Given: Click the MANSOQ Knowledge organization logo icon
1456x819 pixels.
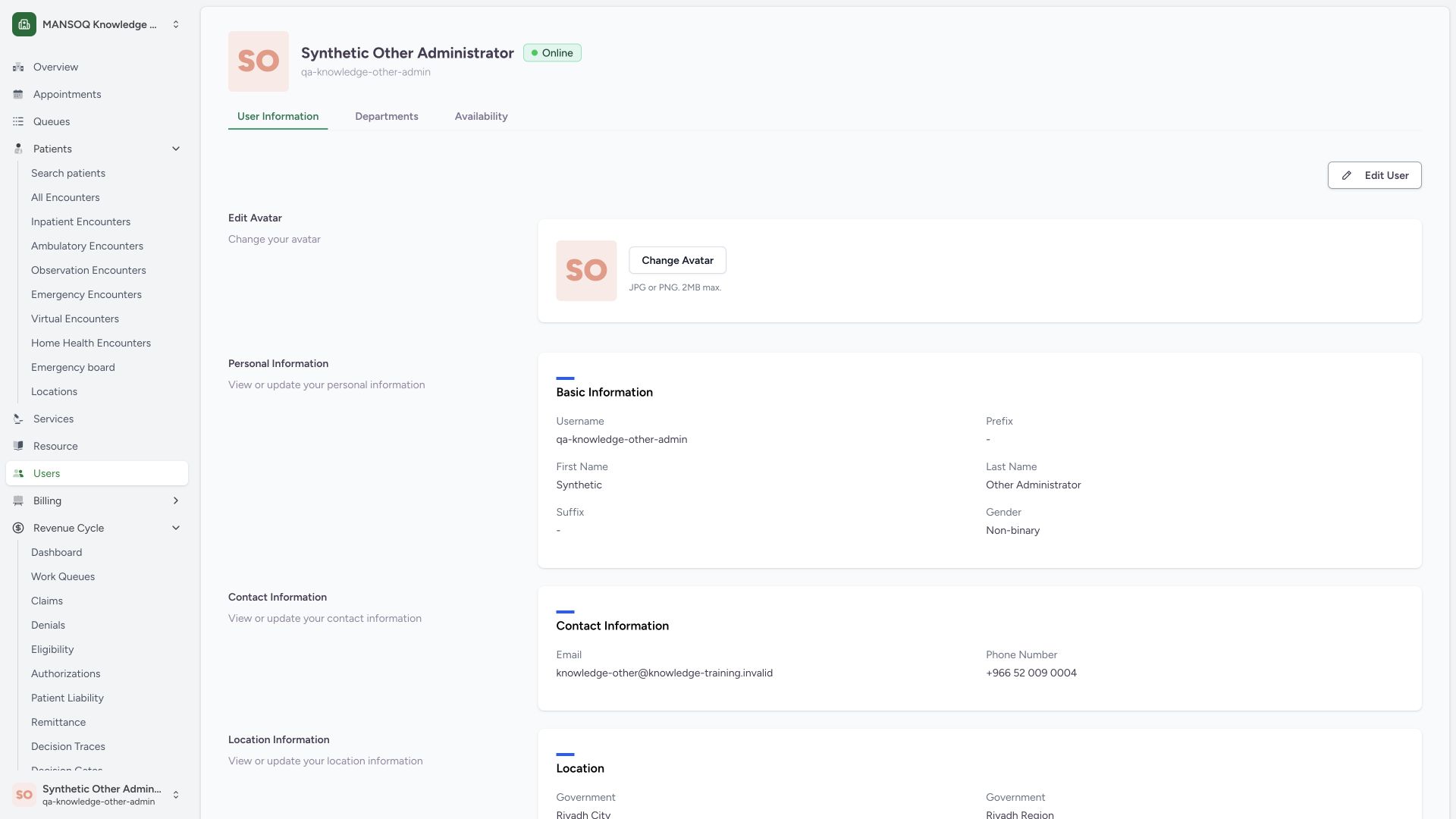Looking at the screenshot, I should 24,24.
